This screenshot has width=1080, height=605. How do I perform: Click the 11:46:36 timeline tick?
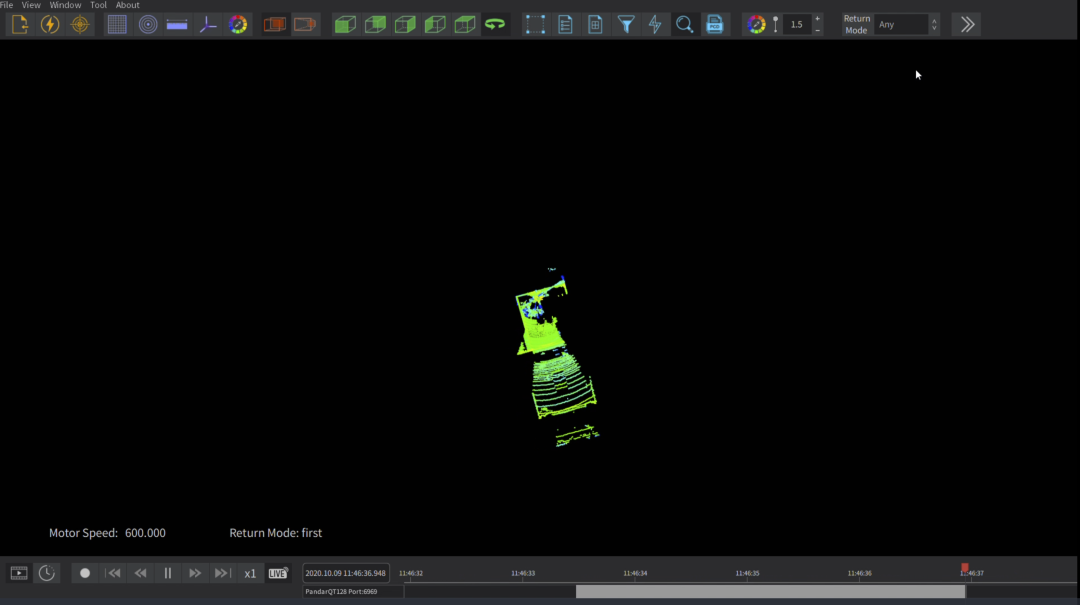860,573
